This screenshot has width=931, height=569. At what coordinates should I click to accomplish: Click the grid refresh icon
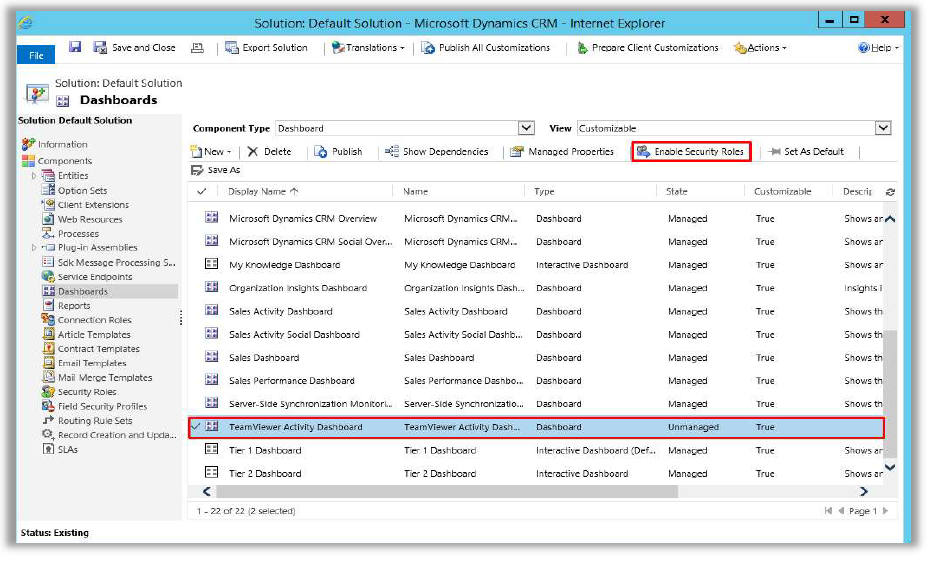[x=890, y=192]
